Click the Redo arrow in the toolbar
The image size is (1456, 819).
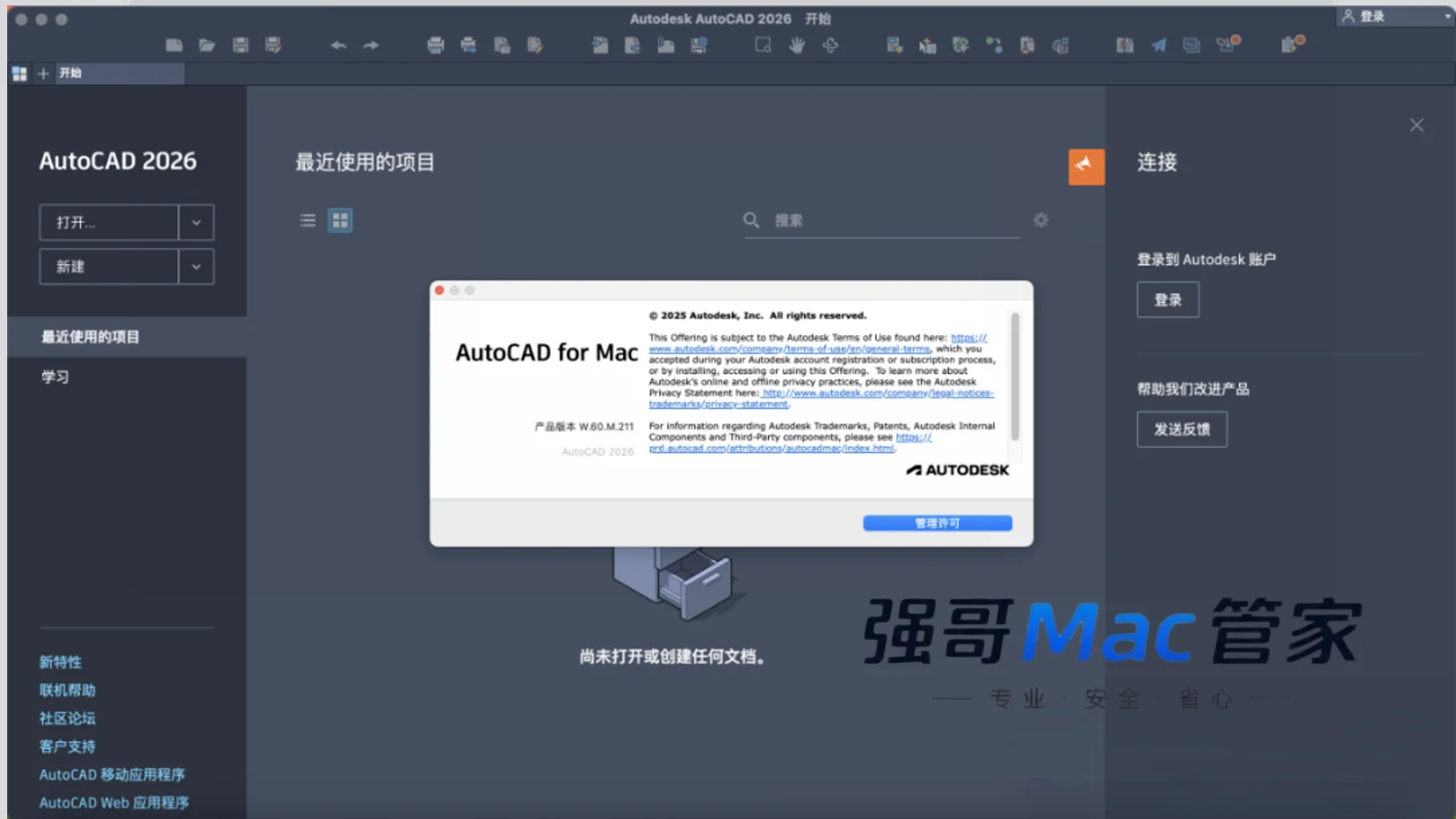pos(371,45)
